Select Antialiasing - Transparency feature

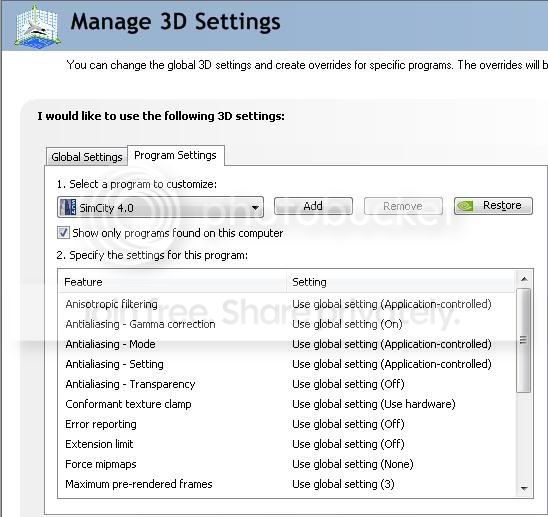pos(130,384)
